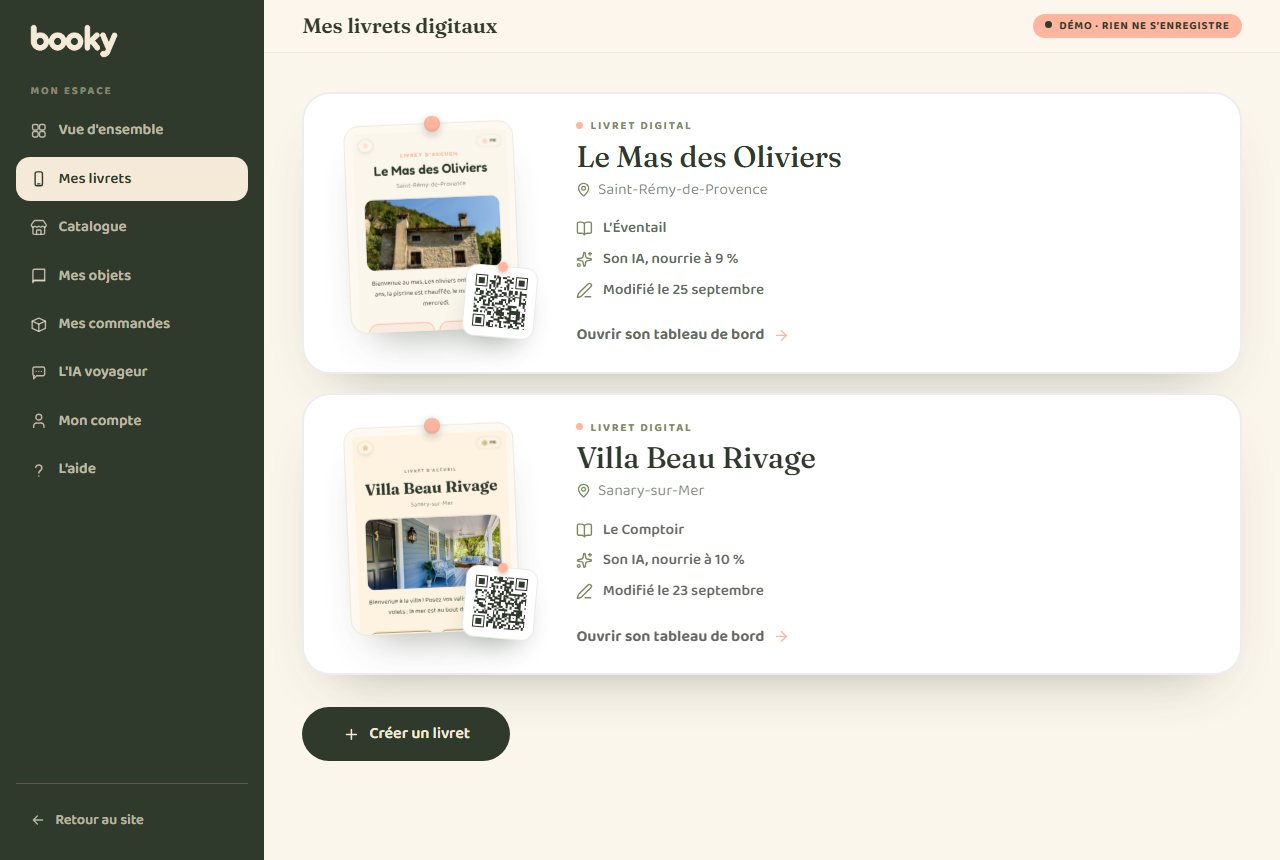Screen dimensions: 1280x860
Task: Click the Catalogue storefront icon
Action: click(39, 227)
